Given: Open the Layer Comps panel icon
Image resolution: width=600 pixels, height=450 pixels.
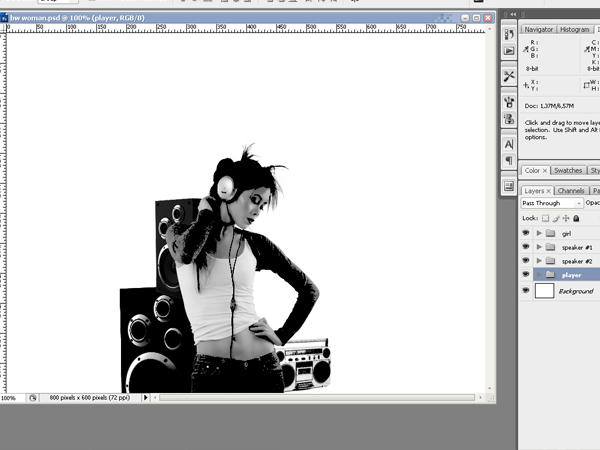Looking at the screenshot, I should (x=509, y=186).
